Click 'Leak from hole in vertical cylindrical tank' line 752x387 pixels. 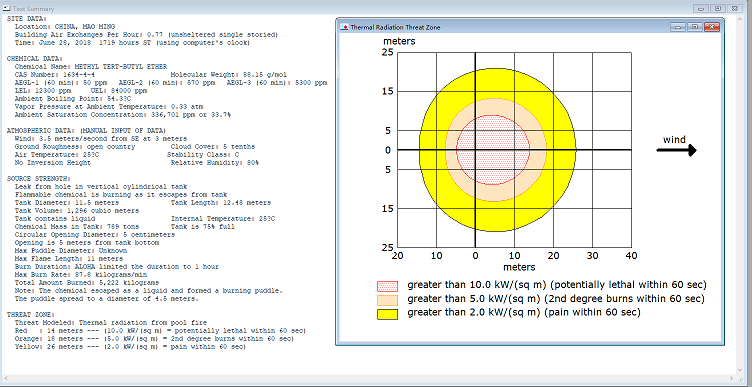101,187
